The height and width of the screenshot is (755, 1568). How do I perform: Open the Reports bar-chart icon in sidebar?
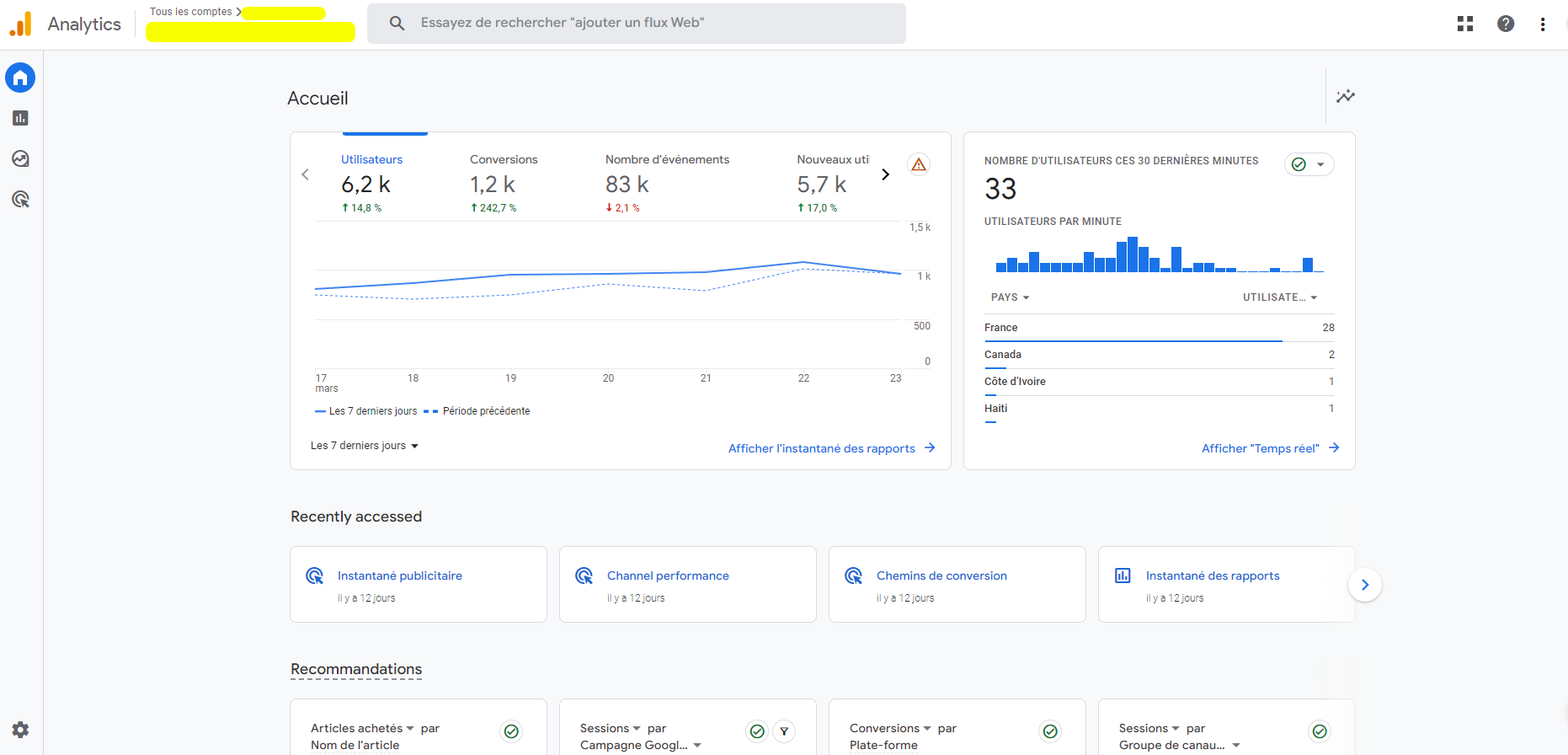pyautogui.click(x=20, y=118)
